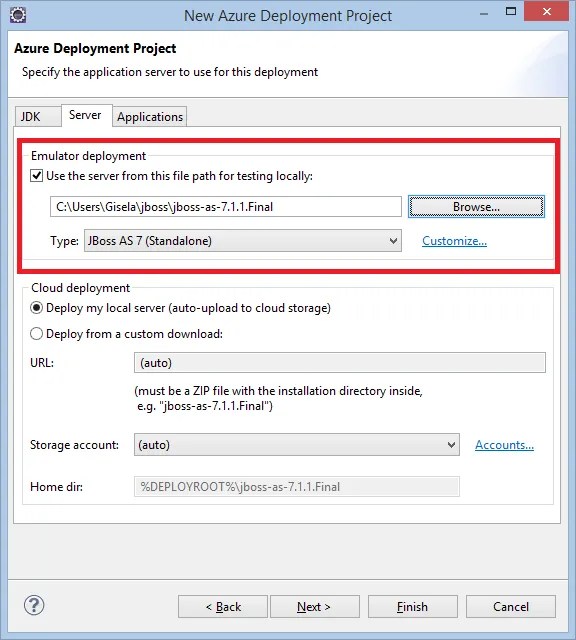Click the Eclipse gear icon in title bar
The image size is (576, 640).
click(x=18, y=15)
